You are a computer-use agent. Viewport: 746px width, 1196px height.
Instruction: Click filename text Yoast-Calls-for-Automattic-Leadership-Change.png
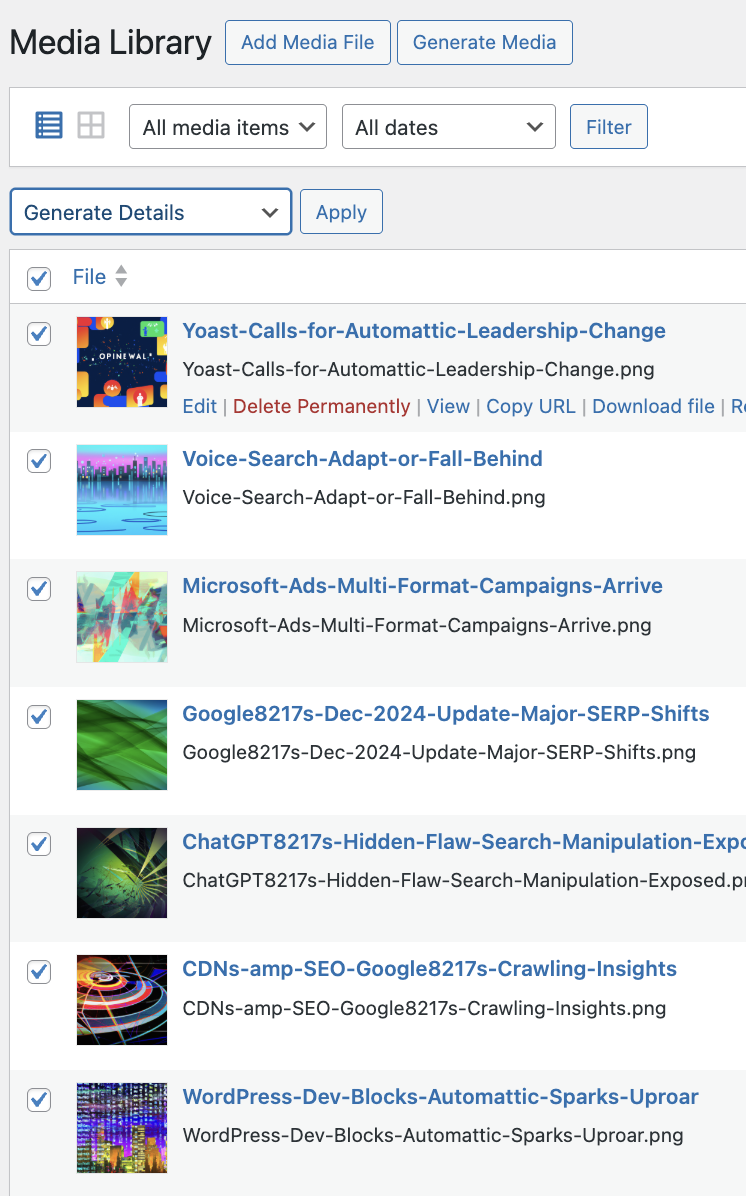click(x=418, y=370)
